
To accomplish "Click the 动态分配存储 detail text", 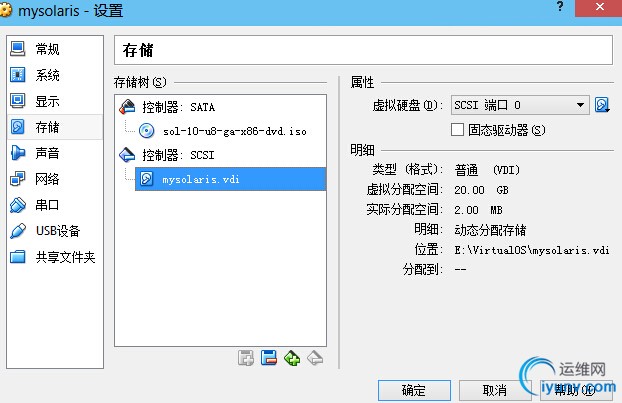I will pyautogui.click(x=490, y=230).
